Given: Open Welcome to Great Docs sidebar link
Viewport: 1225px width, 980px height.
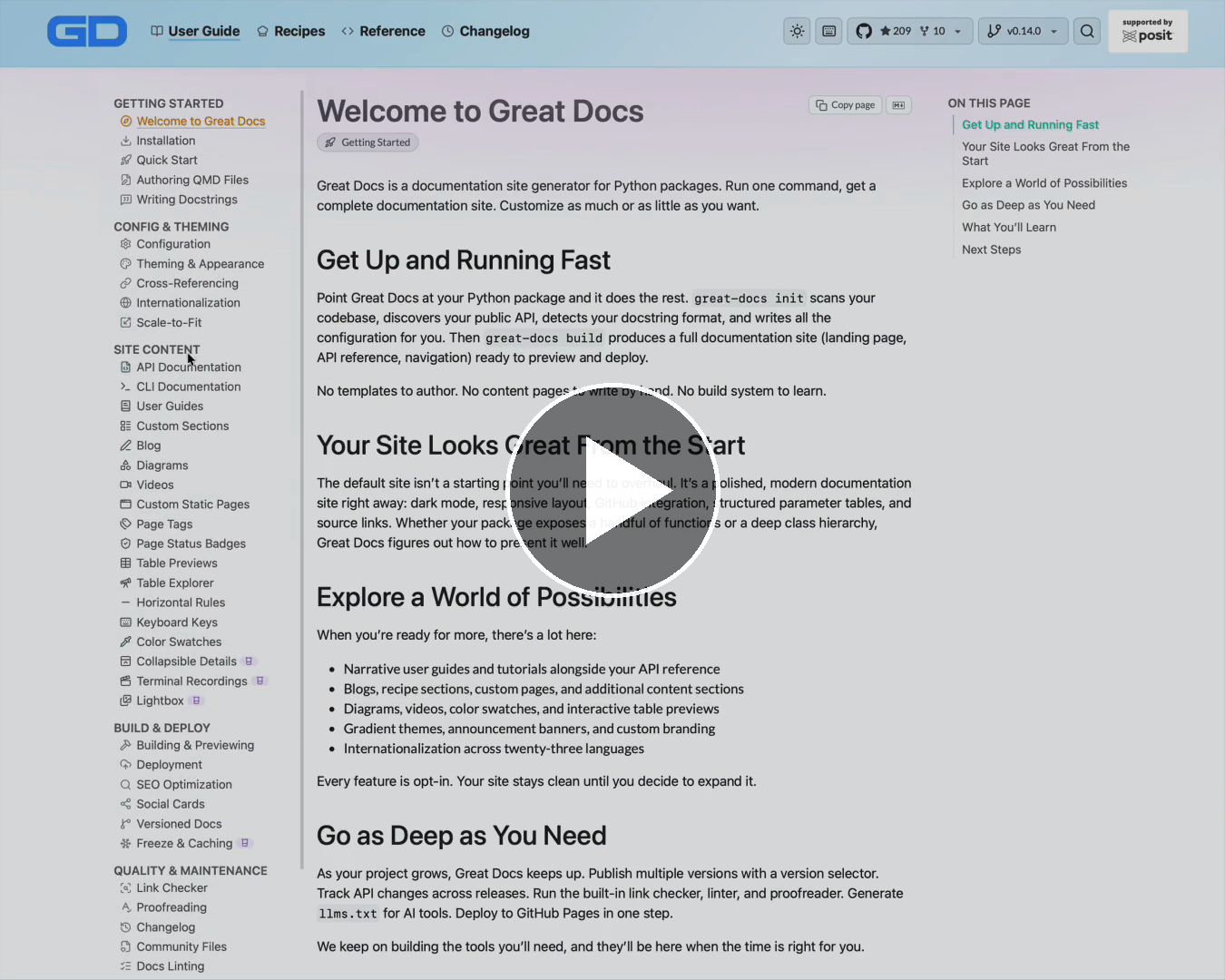Looking at the screenshot, I should (201, 122).
